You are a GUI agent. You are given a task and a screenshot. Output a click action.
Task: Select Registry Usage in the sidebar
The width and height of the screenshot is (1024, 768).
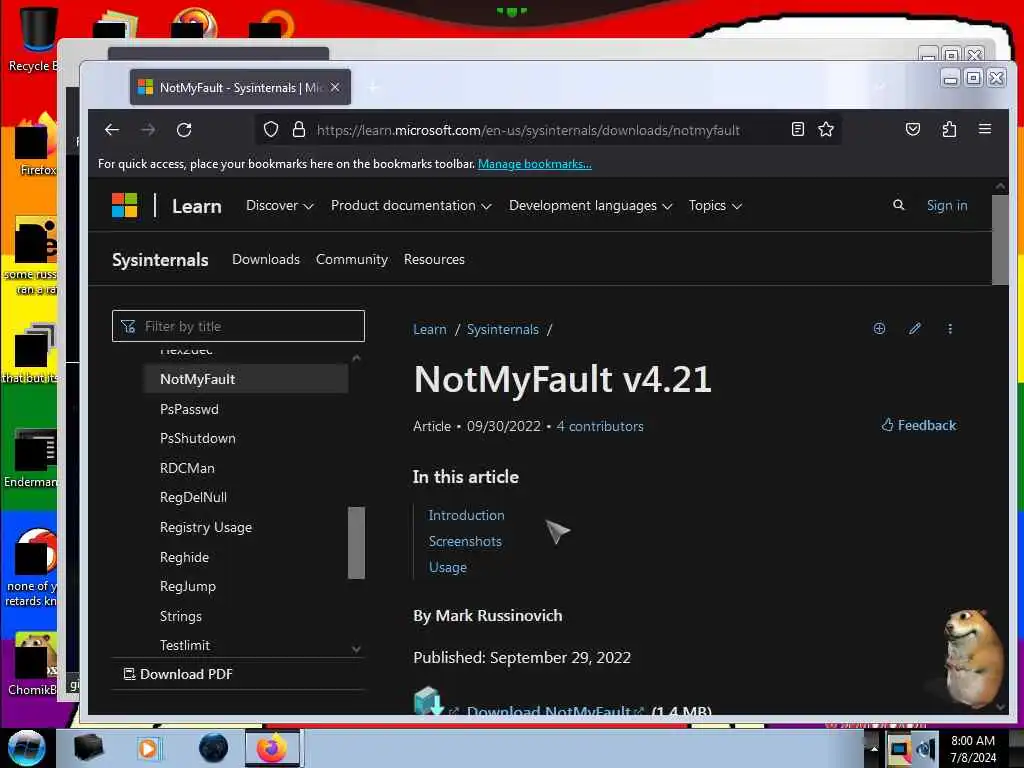(x=206, y=528)
